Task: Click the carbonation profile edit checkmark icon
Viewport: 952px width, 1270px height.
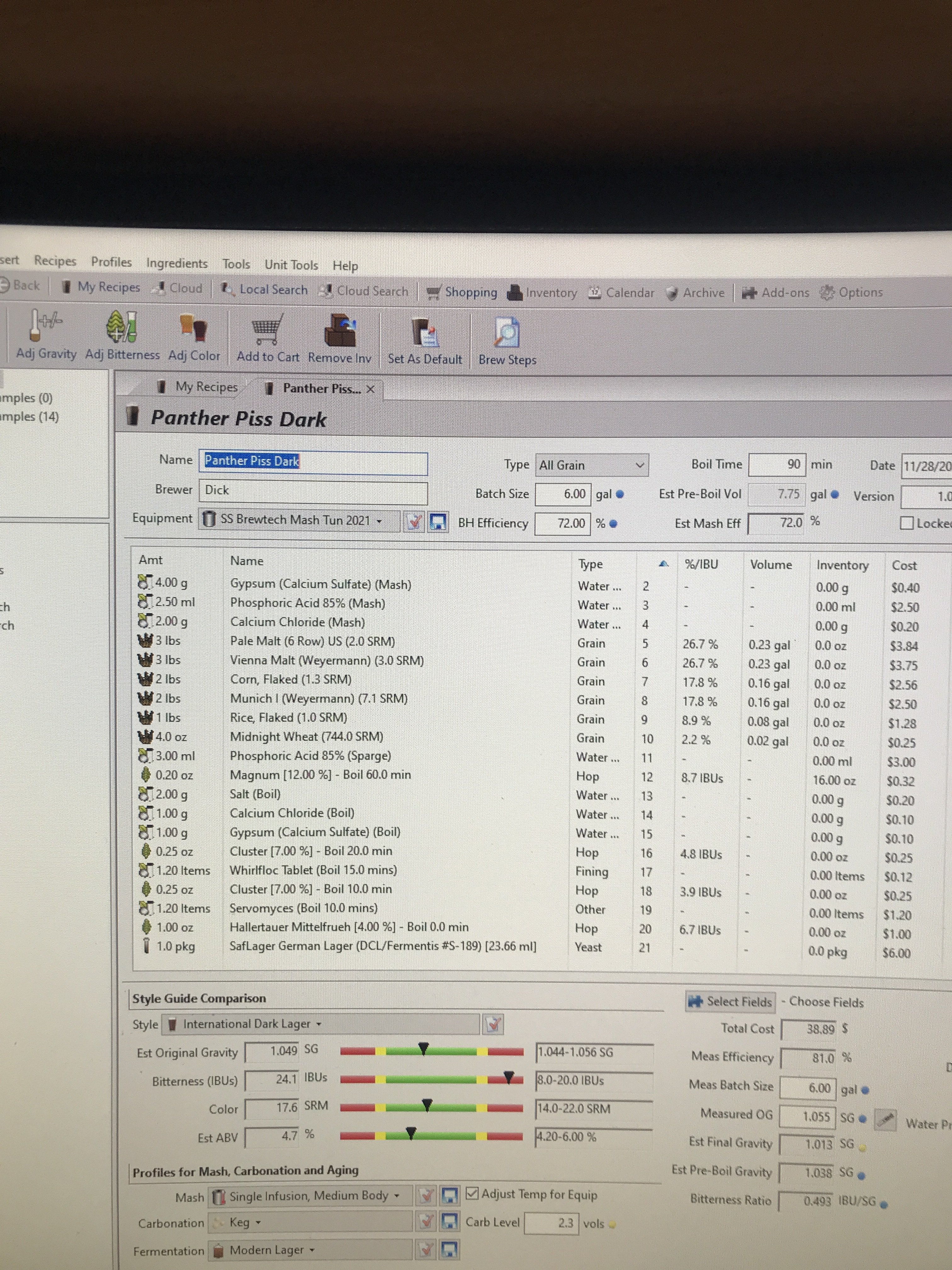Action: (x=426, y=1222)
